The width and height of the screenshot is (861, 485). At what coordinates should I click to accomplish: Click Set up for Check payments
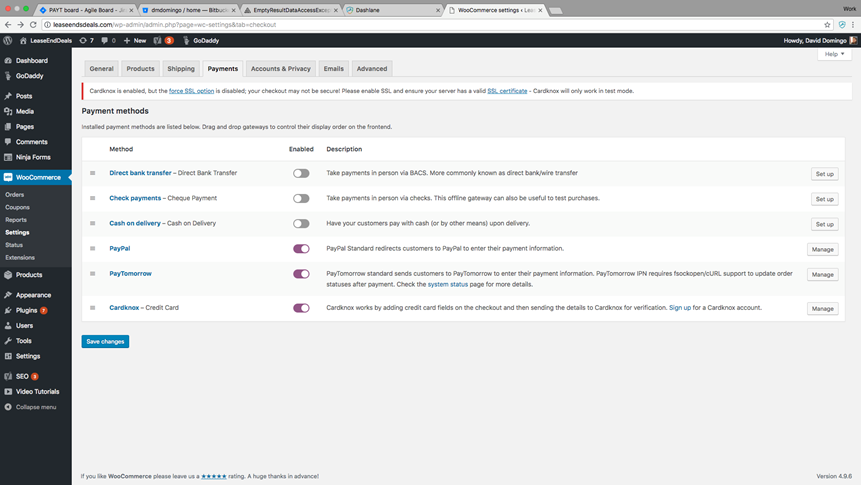click(824, 199)
